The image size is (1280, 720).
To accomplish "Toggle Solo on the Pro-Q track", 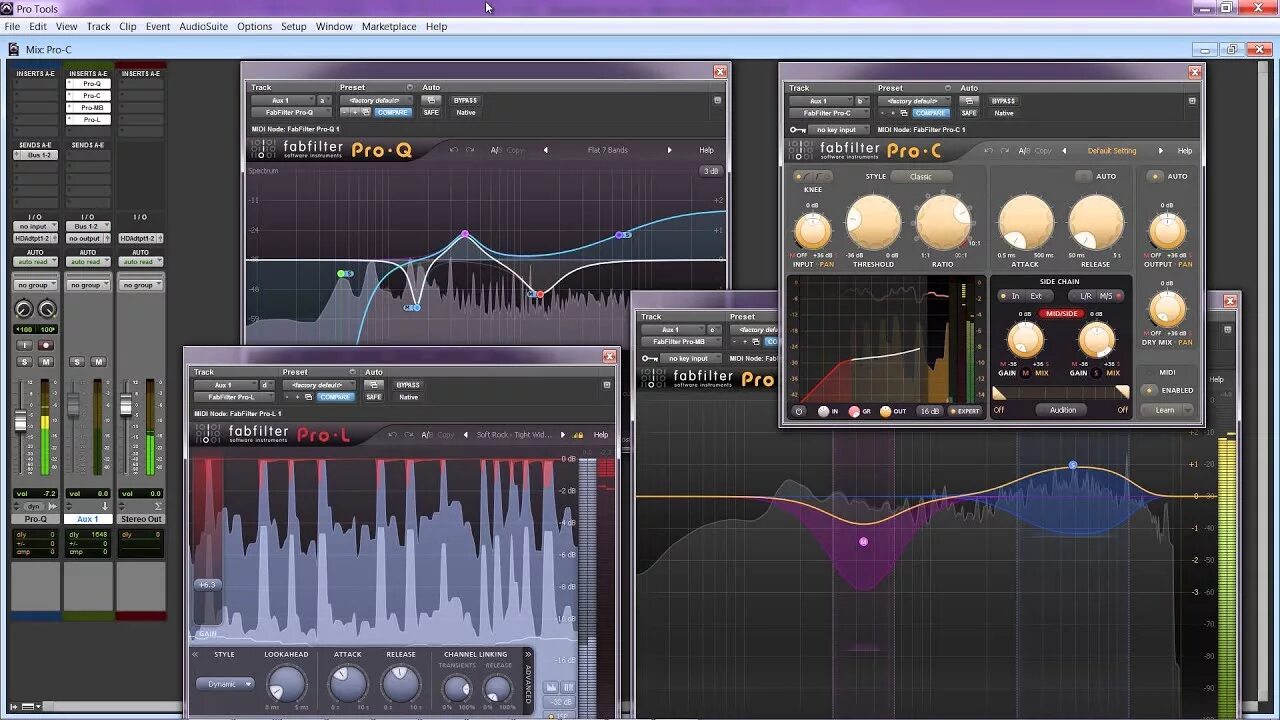I will tap(24, 361).
